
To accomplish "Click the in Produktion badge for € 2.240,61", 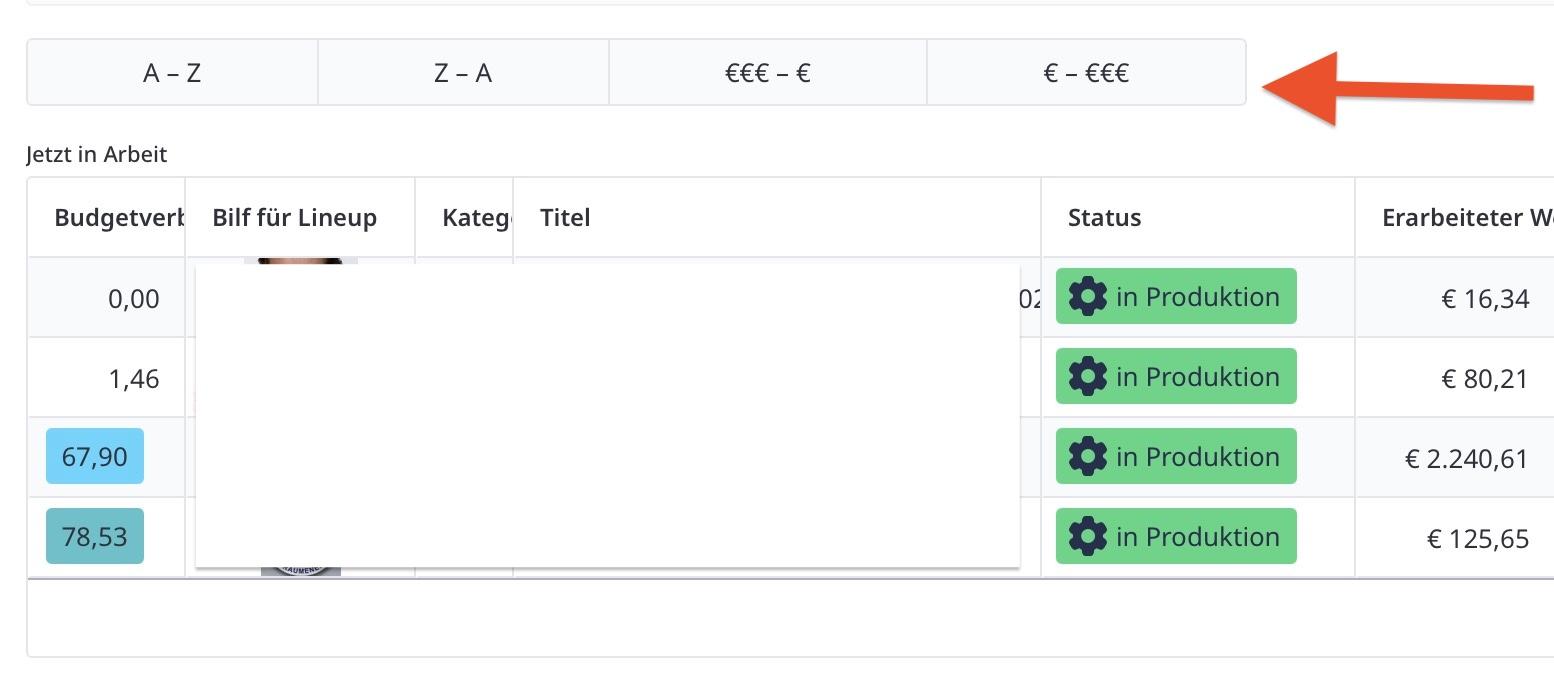I will click(1176, 457).
